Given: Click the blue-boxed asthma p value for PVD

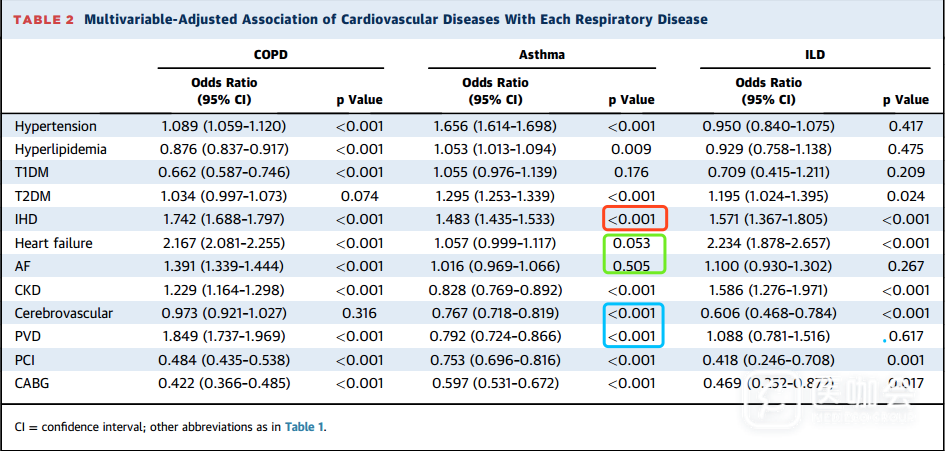Looking at the screenshot, I should click(631, 336).
